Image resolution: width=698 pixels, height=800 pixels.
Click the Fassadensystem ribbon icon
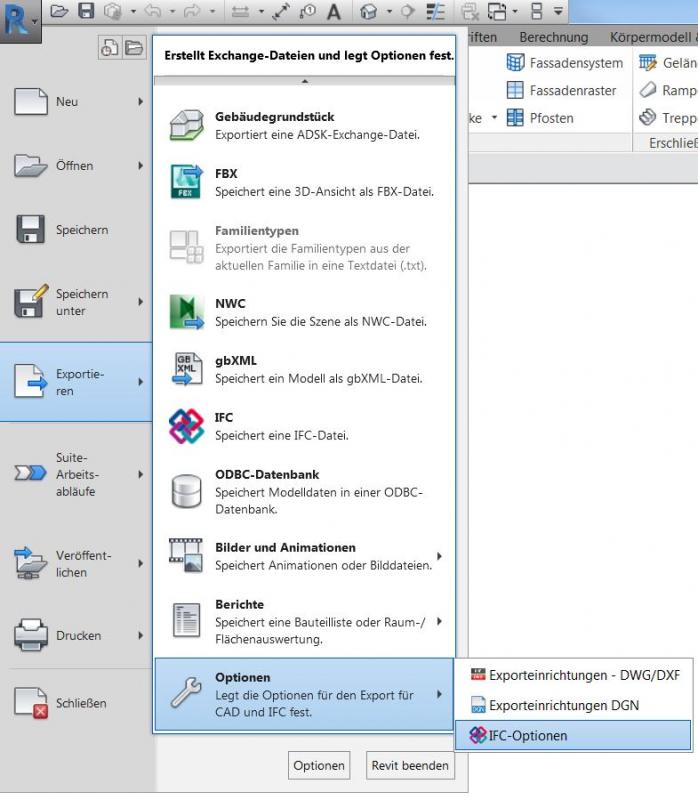coord(515,63)
